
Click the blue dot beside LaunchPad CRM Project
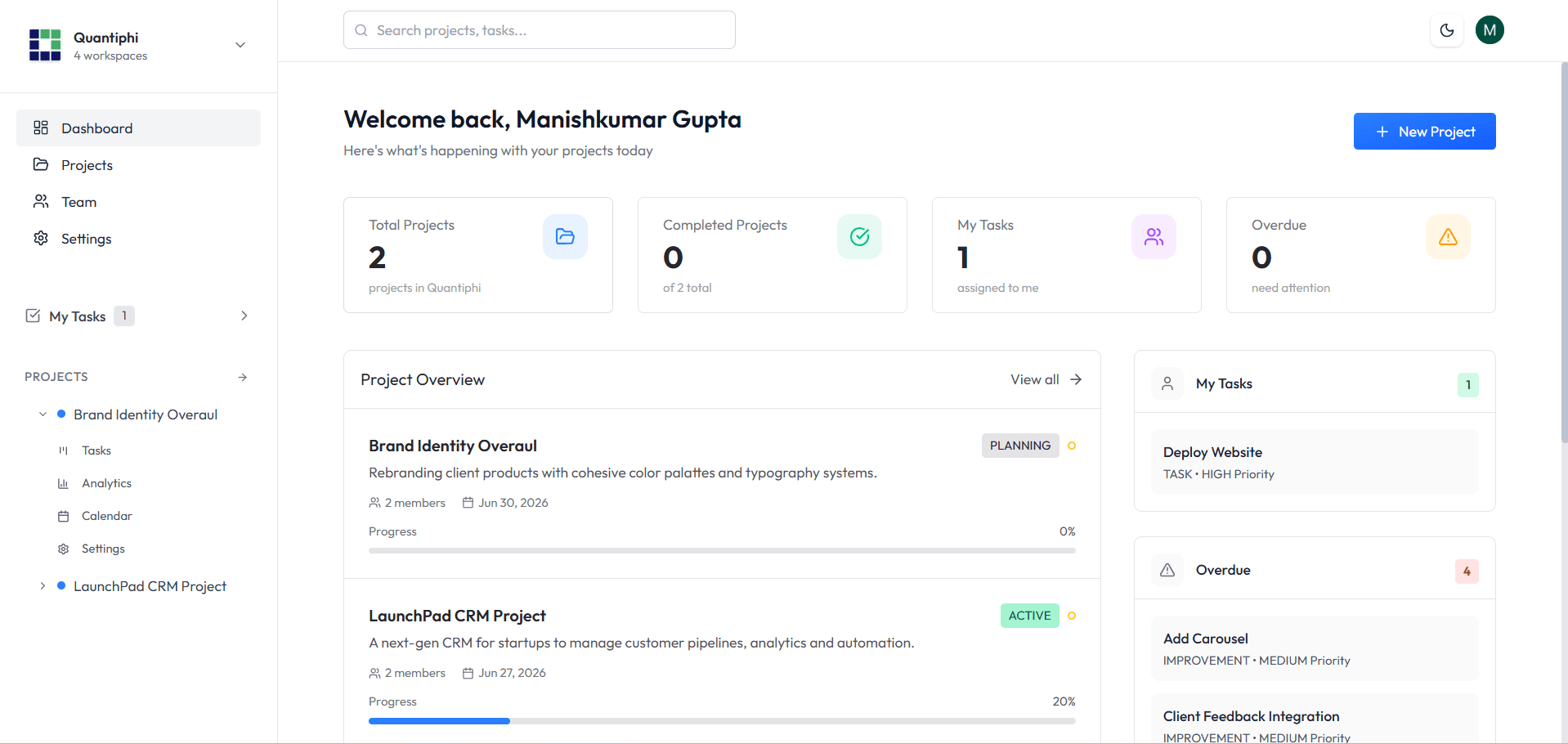click(61, 585)
